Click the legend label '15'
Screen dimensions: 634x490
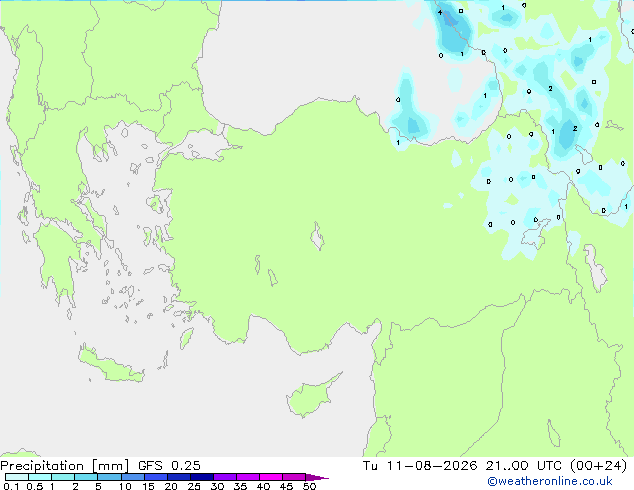pos(148,486)
